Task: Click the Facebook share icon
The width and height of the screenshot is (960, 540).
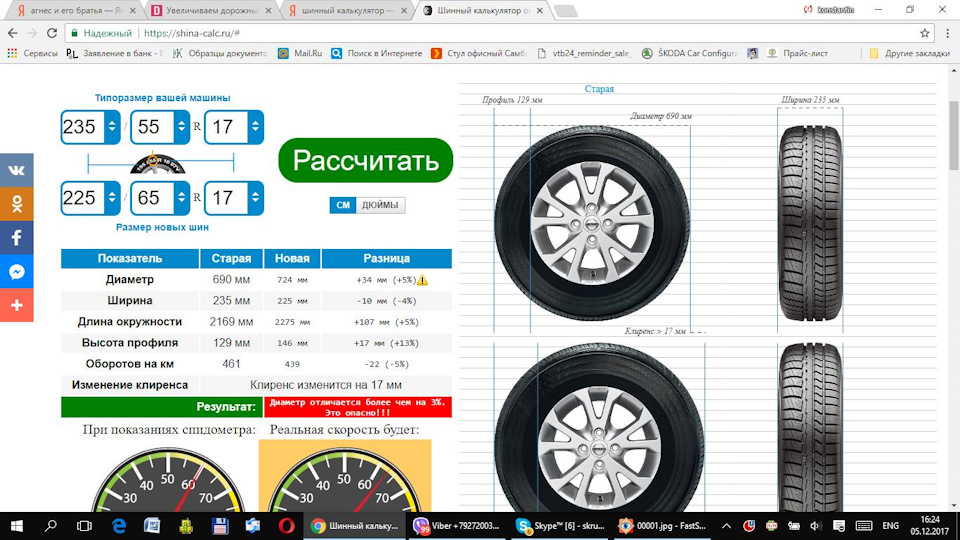Action: click(16, 238)
